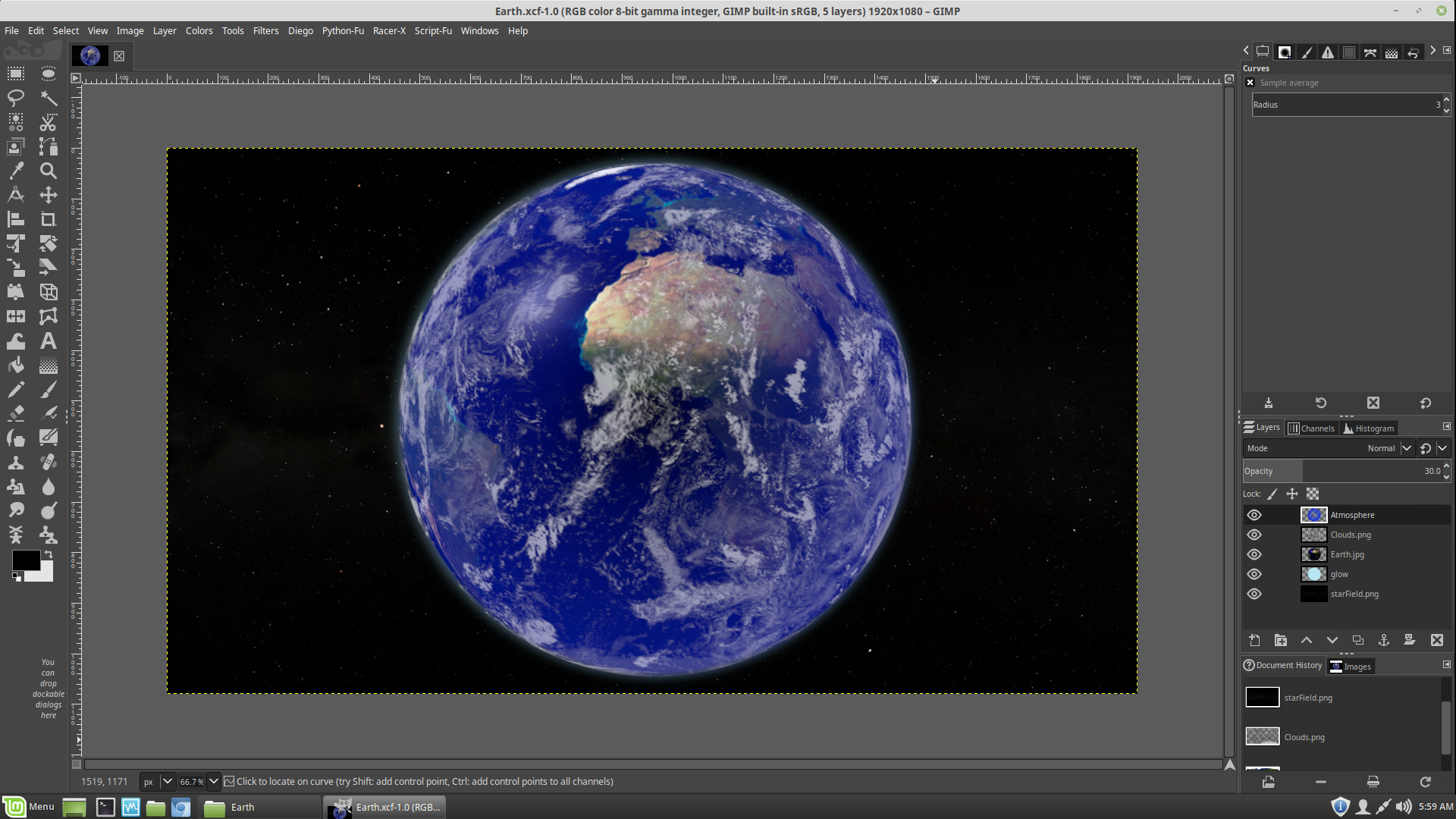This screenshot has height=819, width=1456.
Task: Toggle Sample average checkbox
Action: [x=1250, y=83]
